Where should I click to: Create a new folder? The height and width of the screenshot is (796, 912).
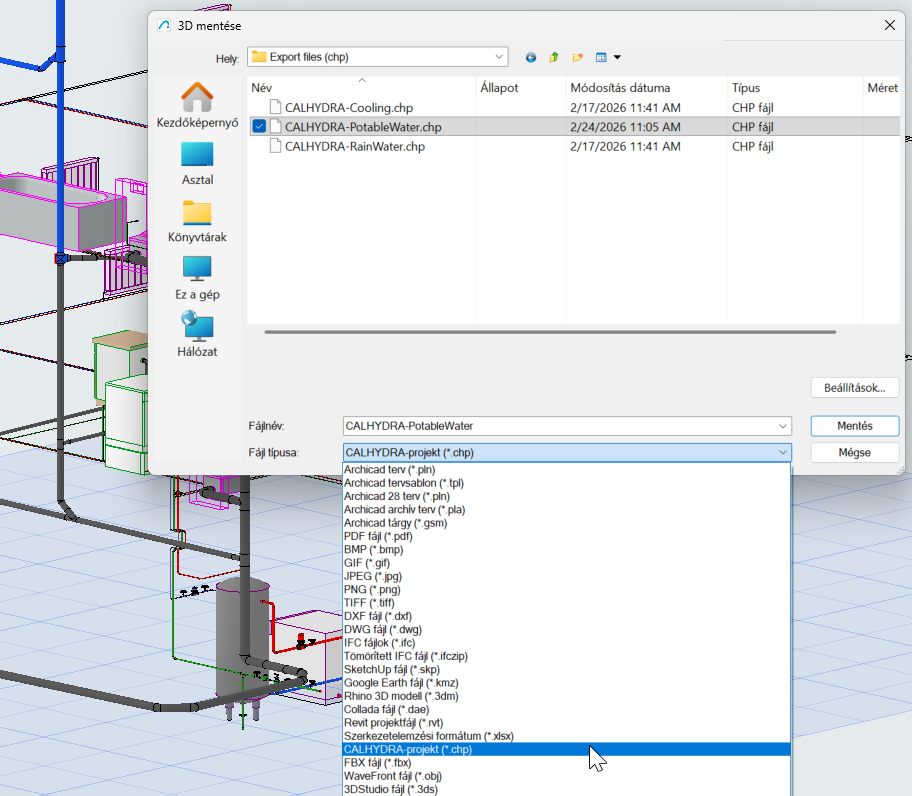click(x=577, y=58)
